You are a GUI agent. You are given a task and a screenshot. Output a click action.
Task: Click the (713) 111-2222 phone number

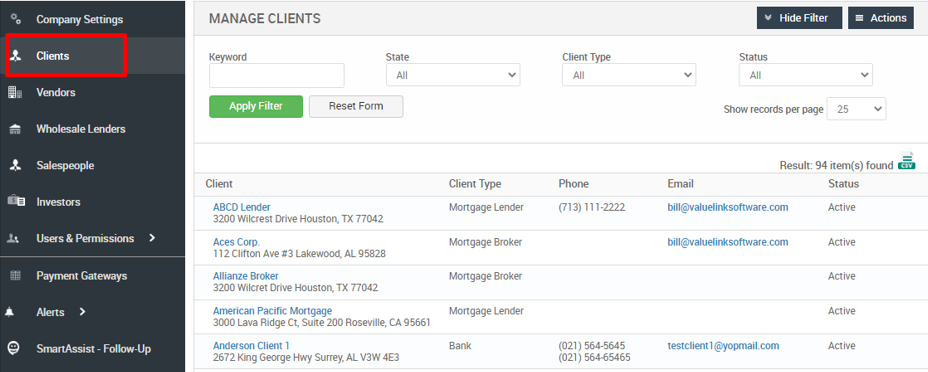591,208
